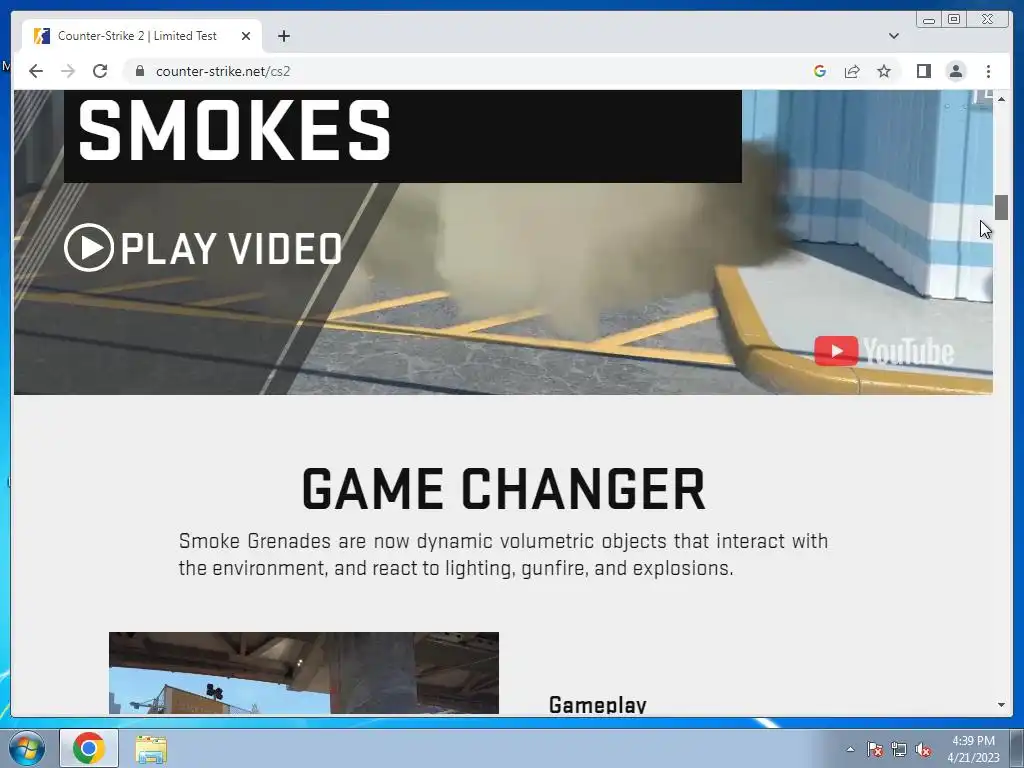Click the scroll up arrow
1024x768 pixels.
pos(1001,99)
